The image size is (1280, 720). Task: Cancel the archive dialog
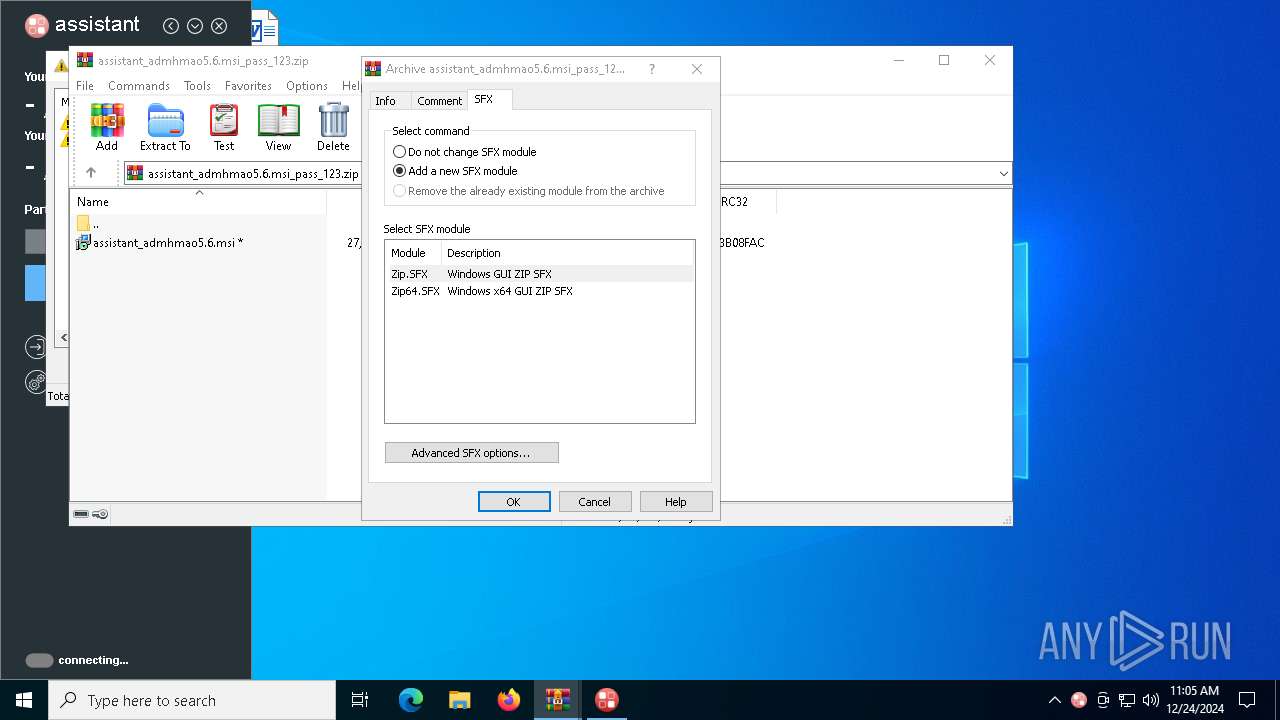click(594, 502)
